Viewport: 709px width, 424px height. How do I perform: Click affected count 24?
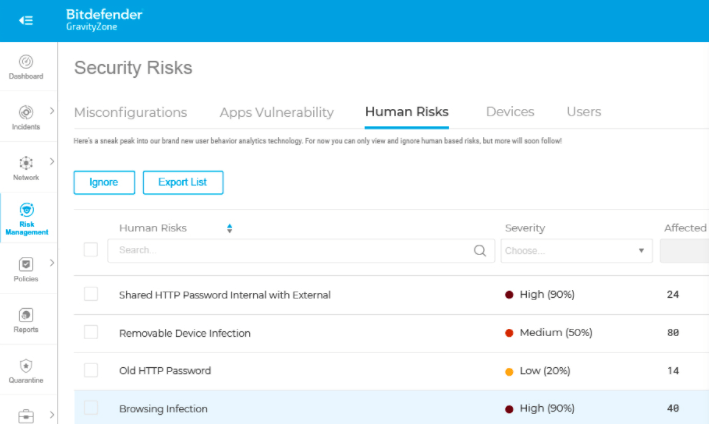673,295
